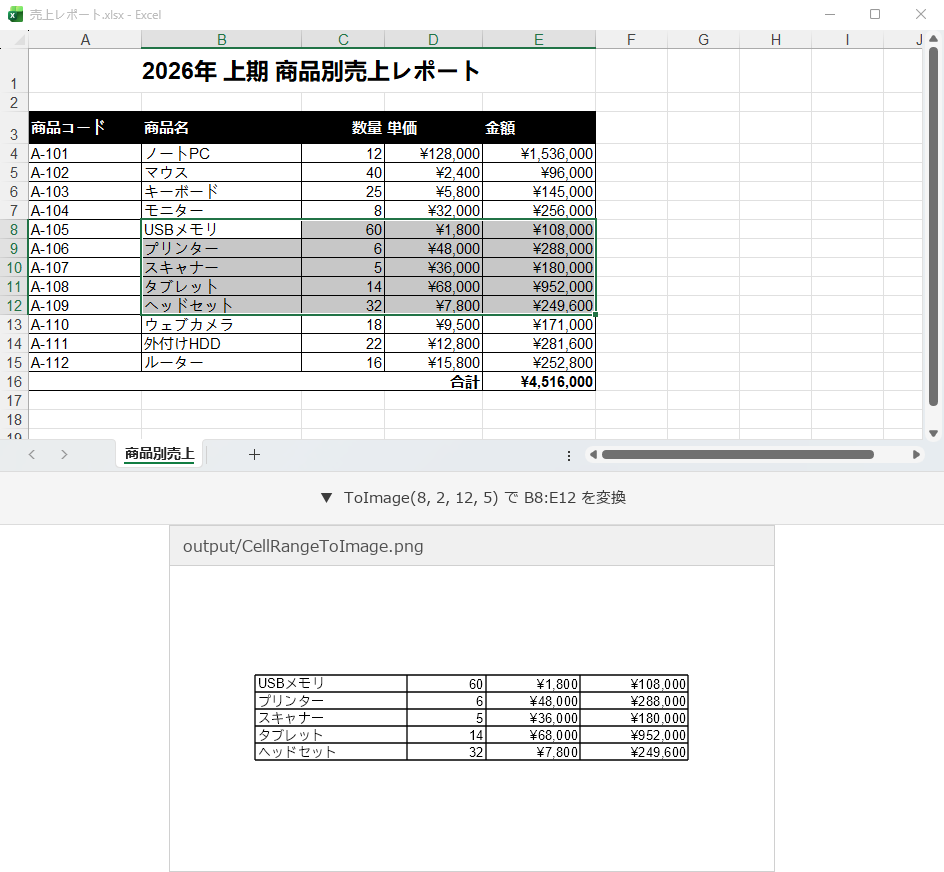This screenshot has height=872, width=944.
Task: Select column A header
Action: pos(85,40)
